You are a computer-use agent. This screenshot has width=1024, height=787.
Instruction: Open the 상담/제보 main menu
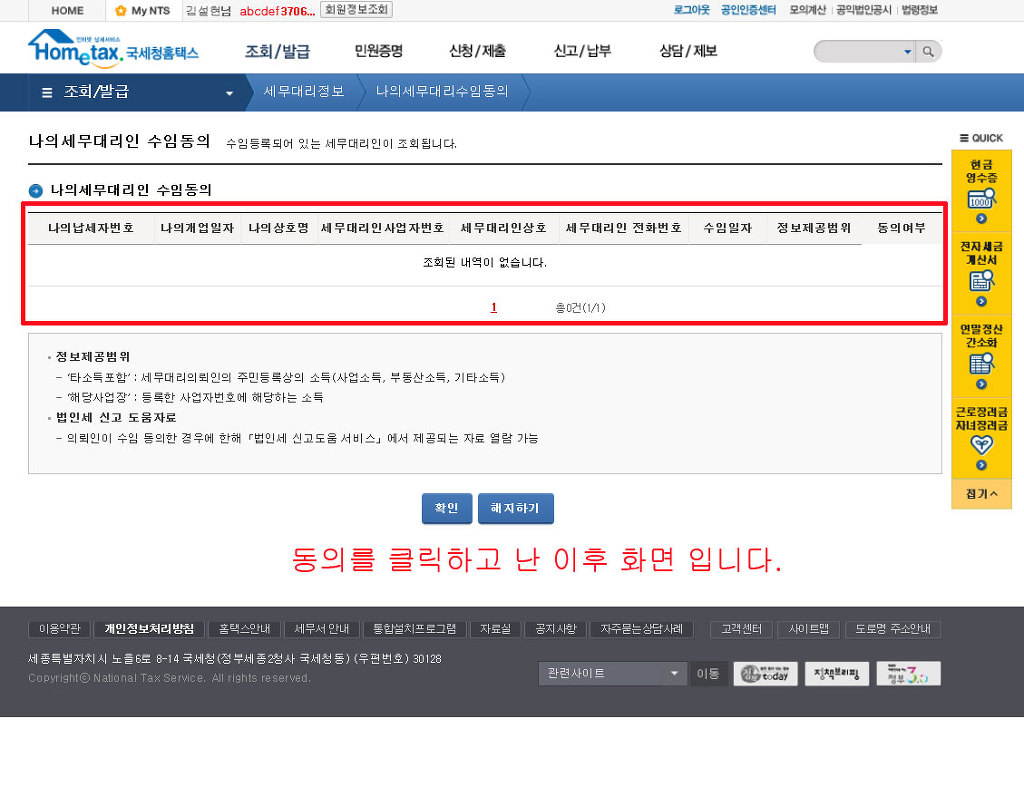click(x=688, y=51)
